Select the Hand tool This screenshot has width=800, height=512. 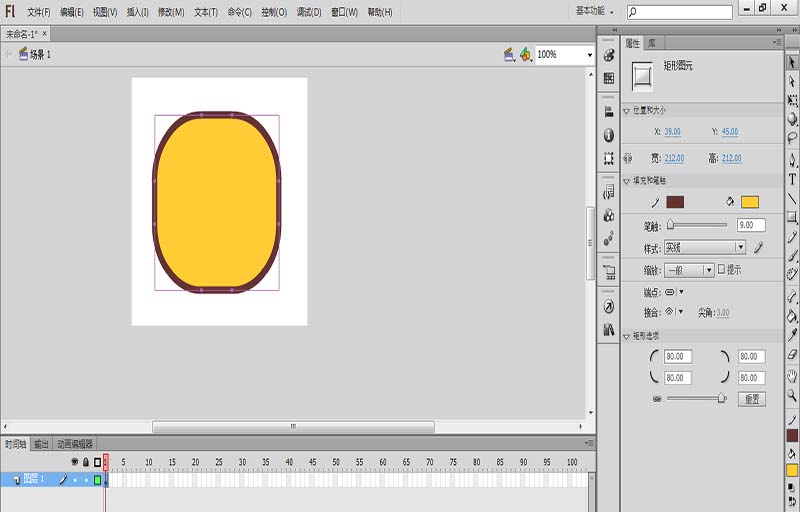coord(792,376)
